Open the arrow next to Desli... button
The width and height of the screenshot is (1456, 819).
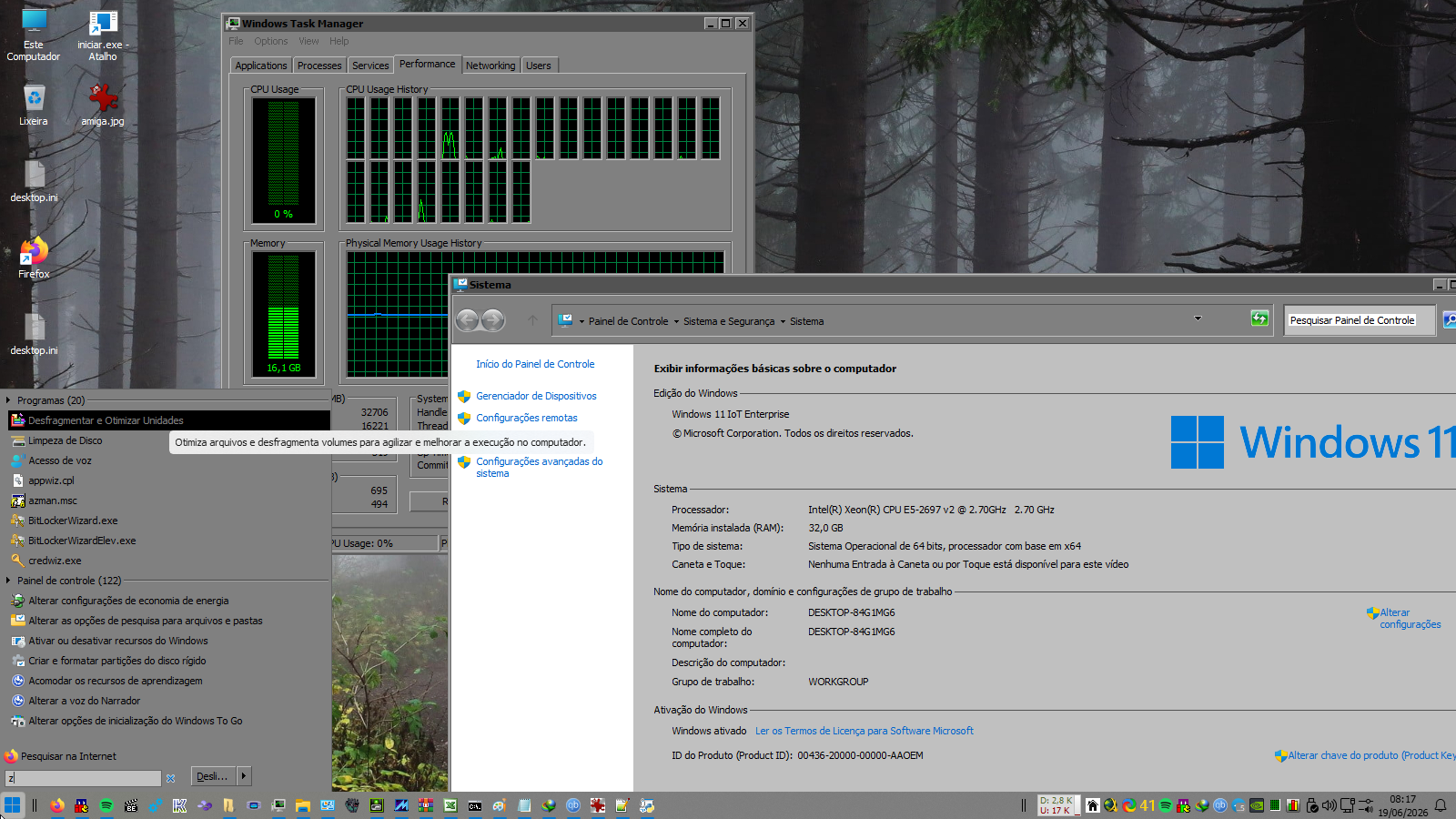point(243,776)
